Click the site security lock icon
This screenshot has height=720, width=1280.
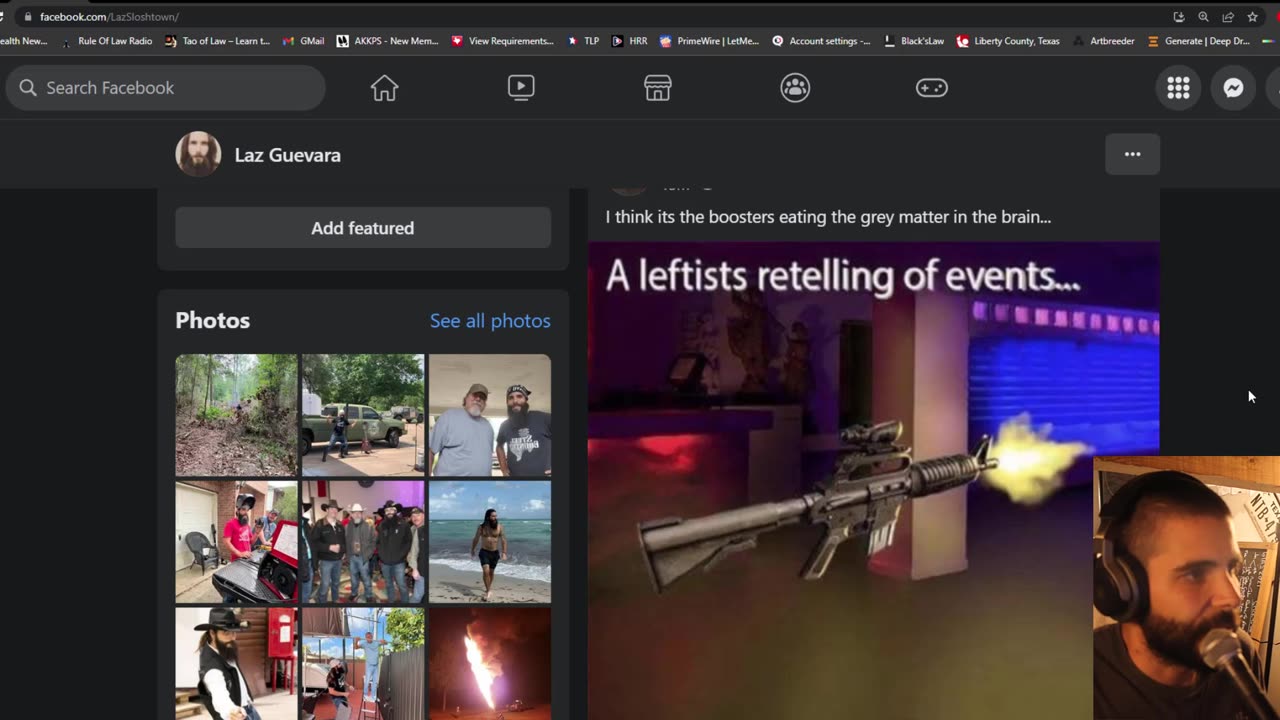(x=27, y=17)
